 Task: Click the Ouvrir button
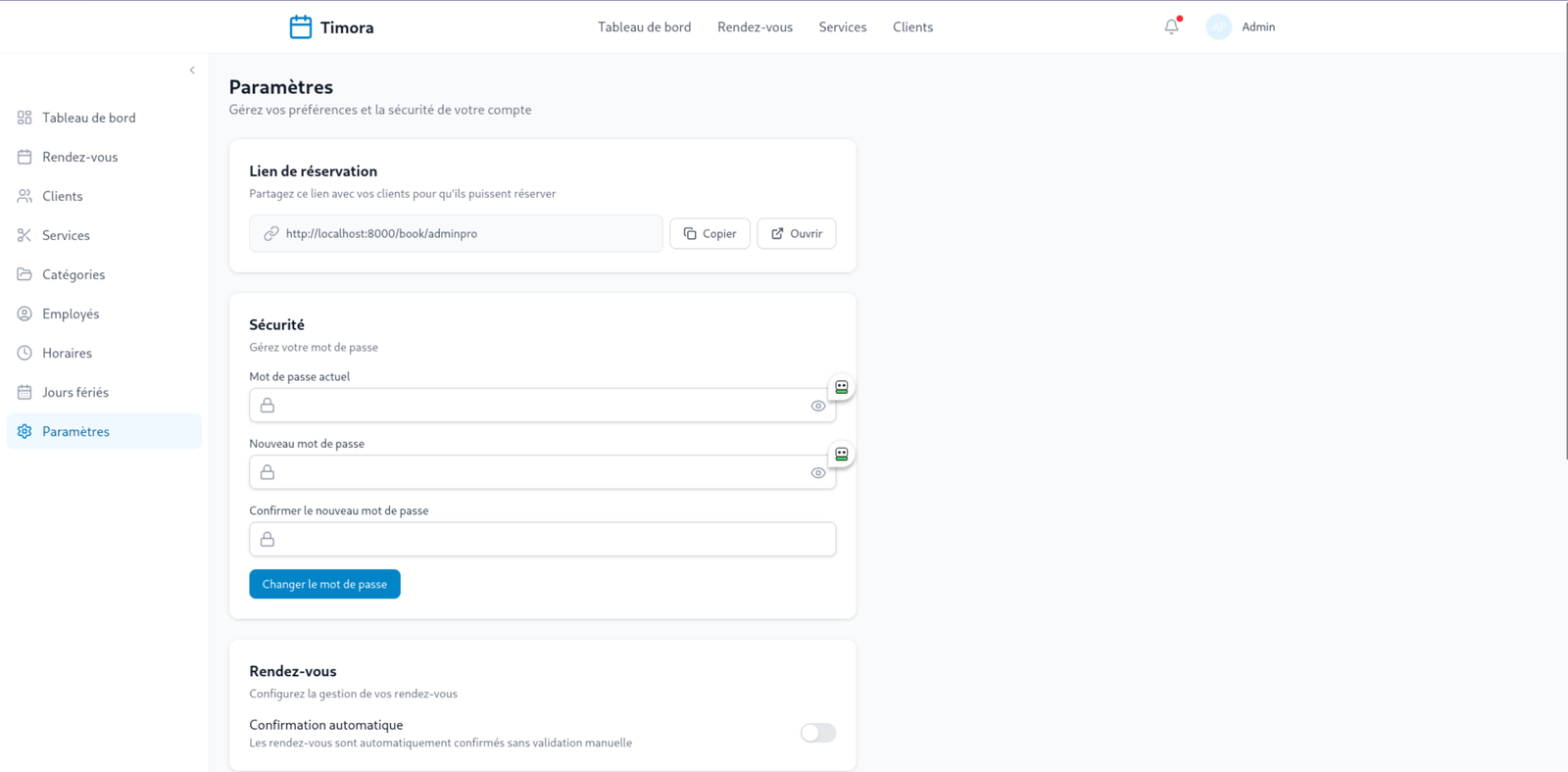click(x=797, y=233)
